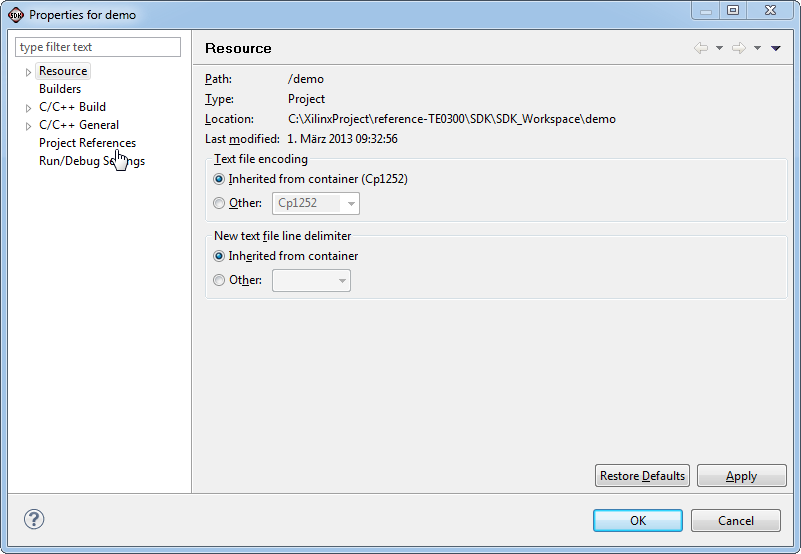
Task: Open the Project References page
Action: [87, 143]
